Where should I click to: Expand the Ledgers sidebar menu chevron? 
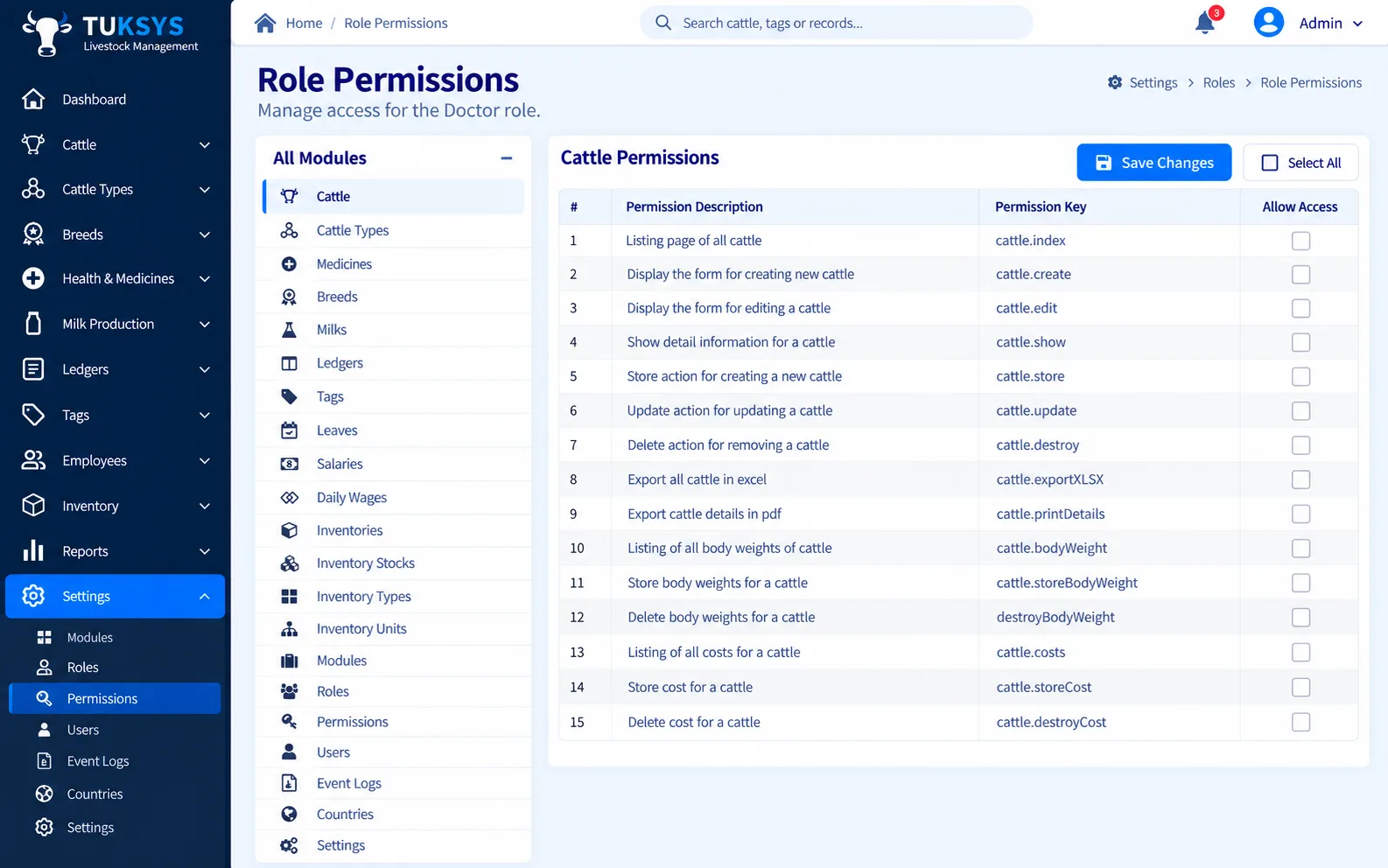205,370
